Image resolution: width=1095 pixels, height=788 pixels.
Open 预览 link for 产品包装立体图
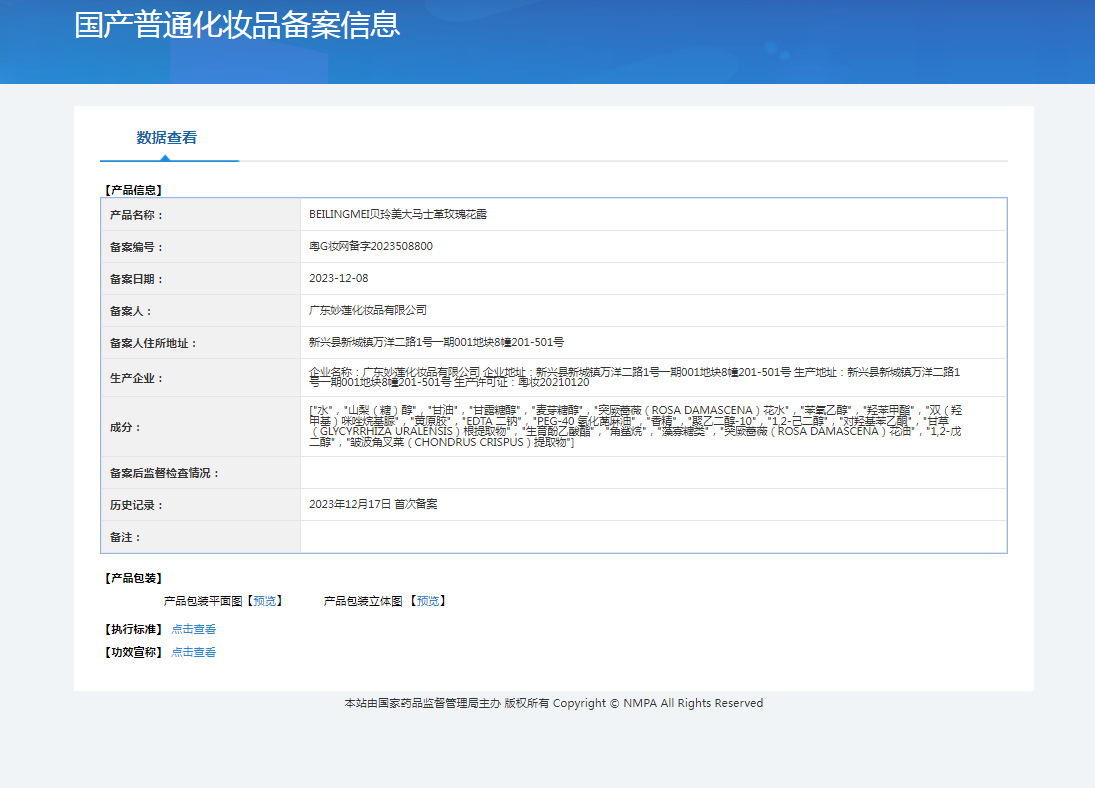[x=428, y=601]
